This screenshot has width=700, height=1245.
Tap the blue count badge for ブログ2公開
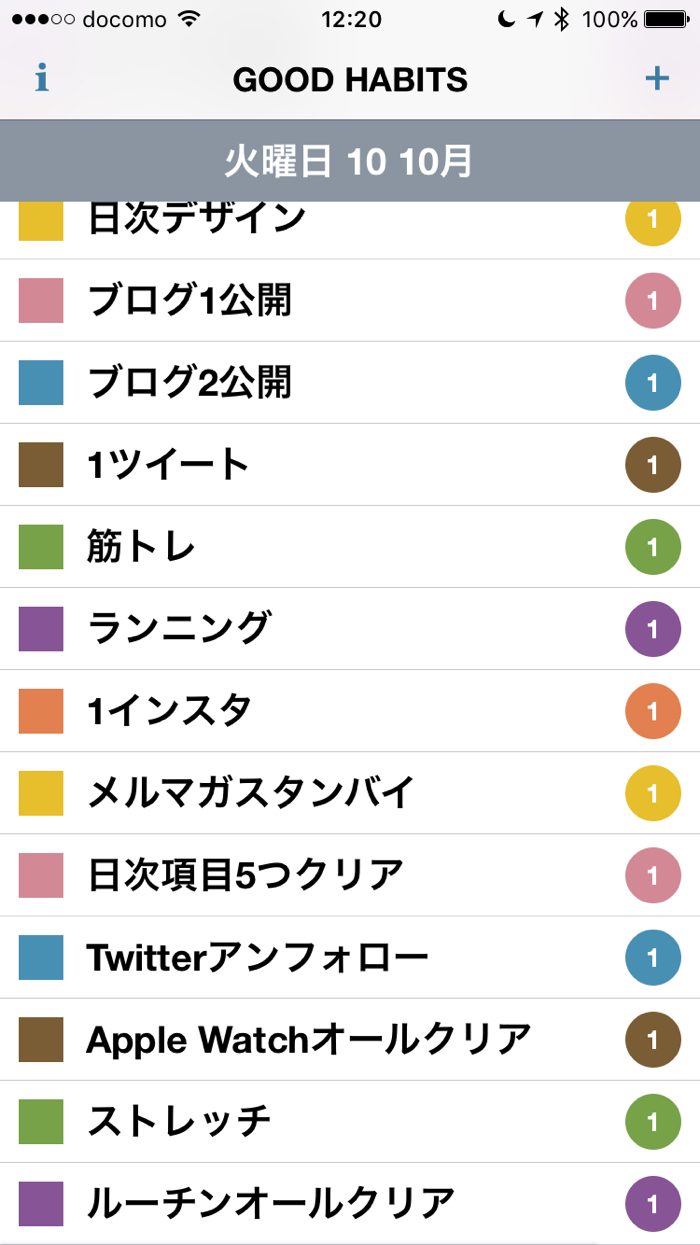pos(653,383)
